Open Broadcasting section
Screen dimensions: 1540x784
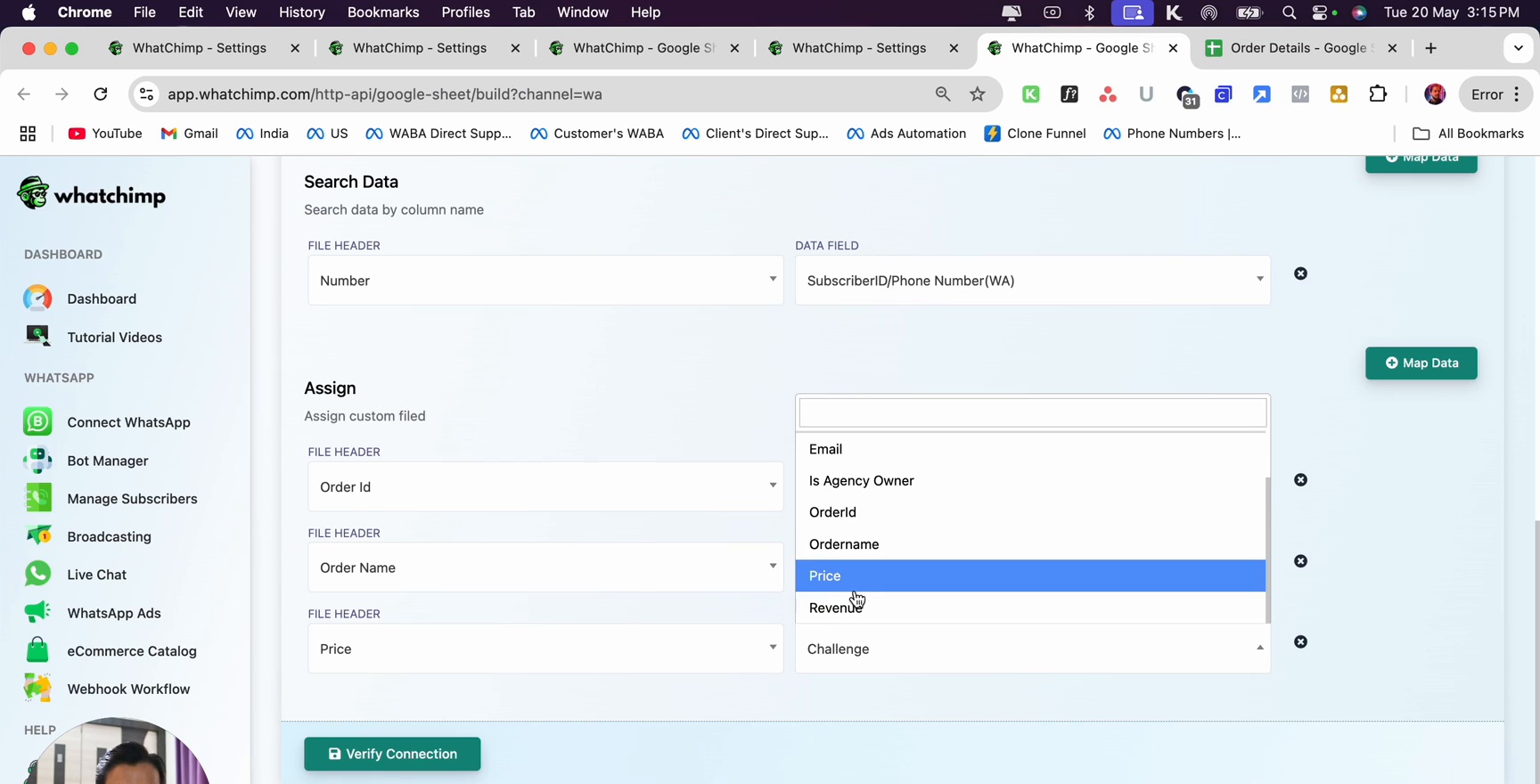point(87,536)
